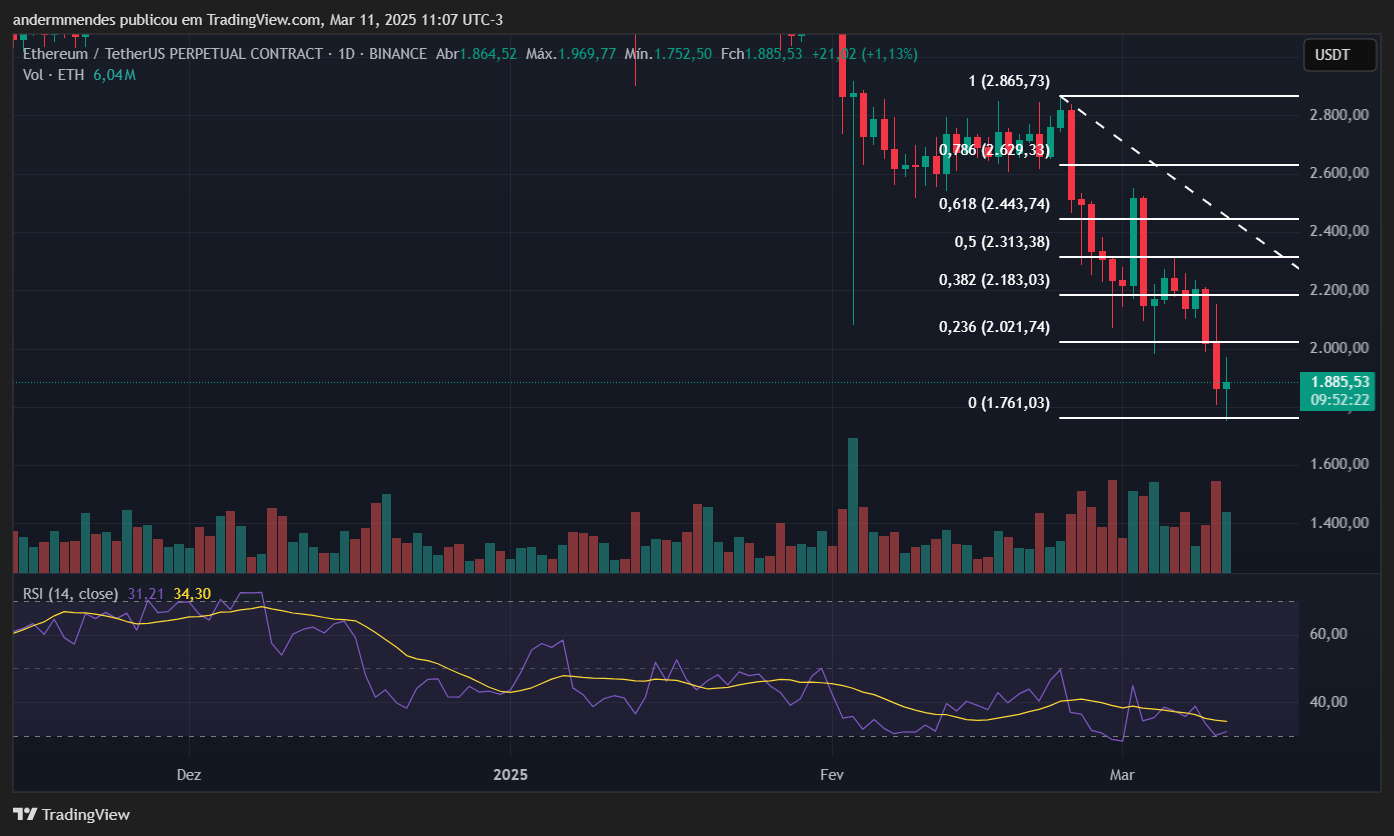1394x836 pixels.
Task: Click the 2.200,00 price axis label
Action: click(1338, 290)
